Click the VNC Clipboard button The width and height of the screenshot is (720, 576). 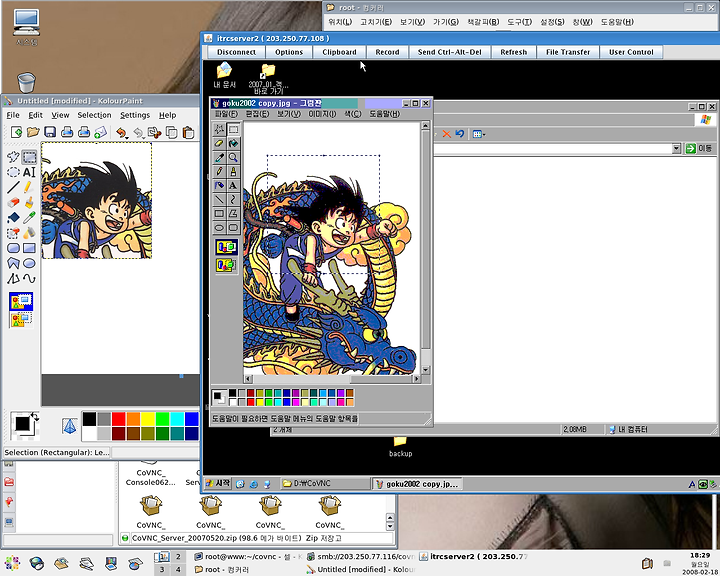tap(339, 52)
